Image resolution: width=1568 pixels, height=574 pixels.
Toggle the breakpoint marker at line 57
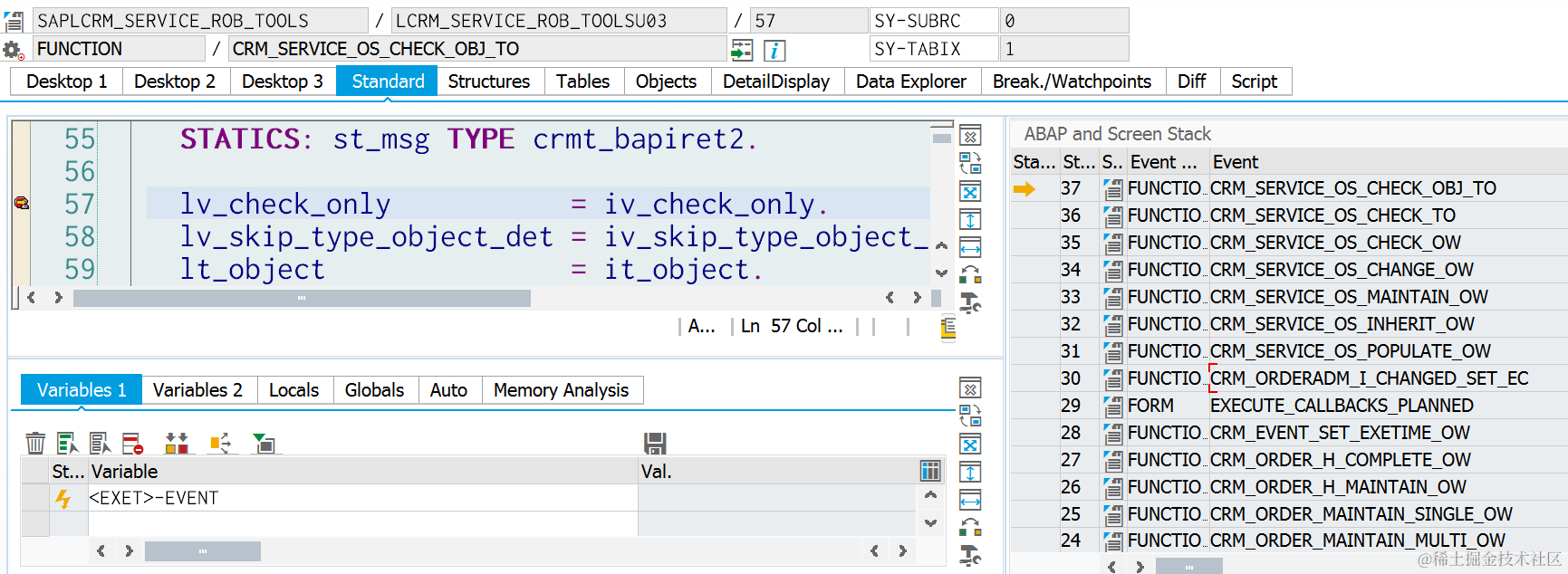tap(22, 203)
